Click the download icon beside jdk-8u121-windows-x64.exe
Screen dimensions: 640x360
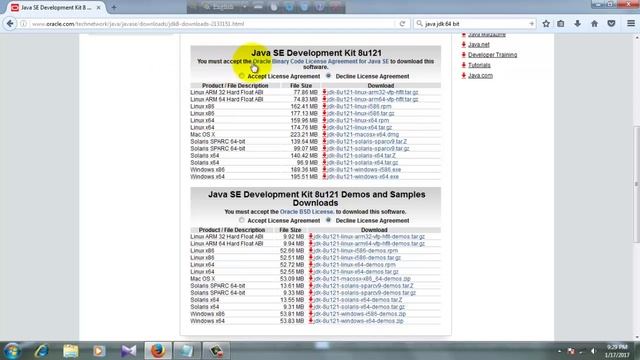(324, 176)
